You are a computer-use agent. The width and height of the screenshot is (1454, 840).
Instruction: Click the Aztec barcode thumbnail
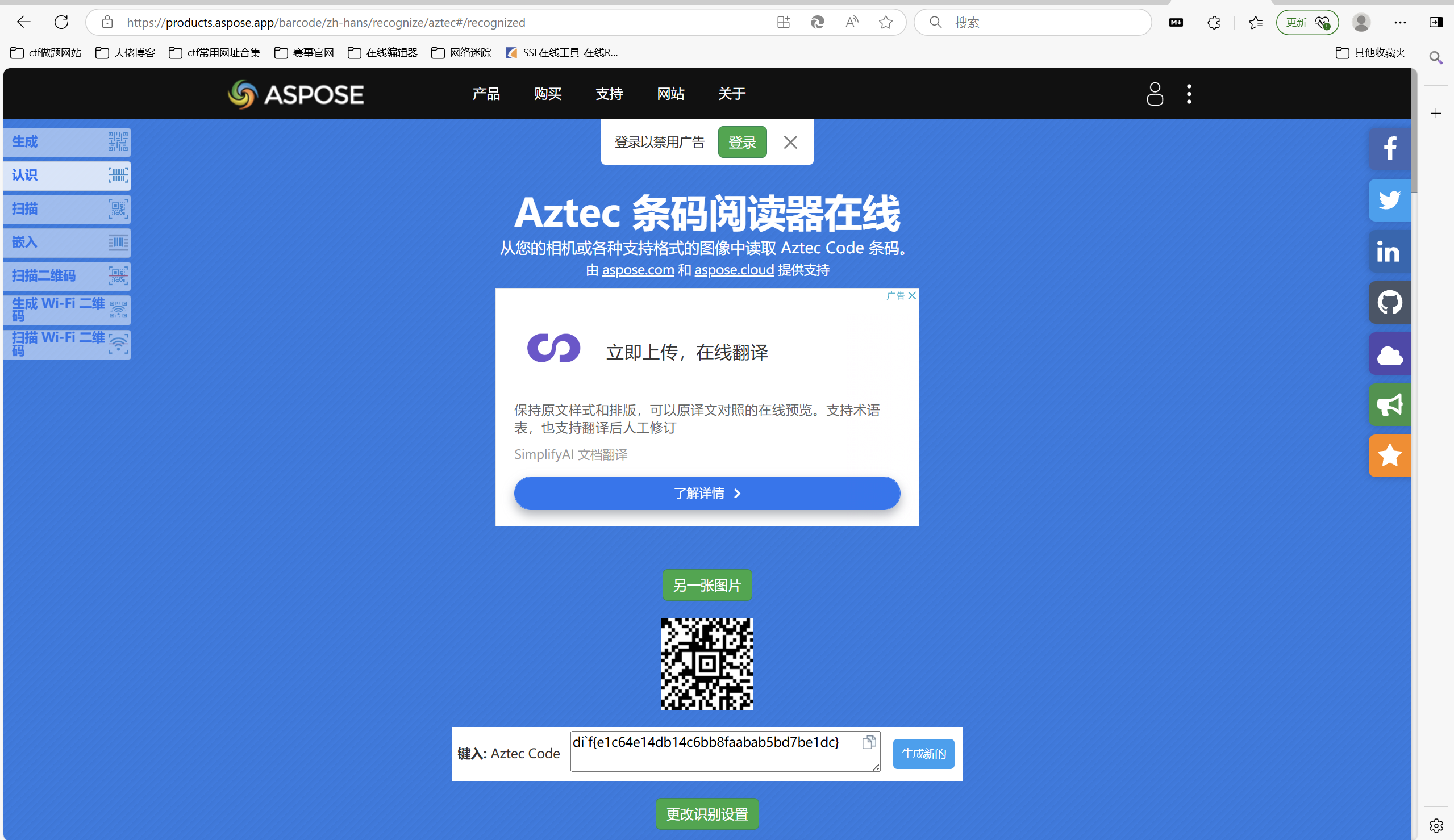click(x=707, y=664)
